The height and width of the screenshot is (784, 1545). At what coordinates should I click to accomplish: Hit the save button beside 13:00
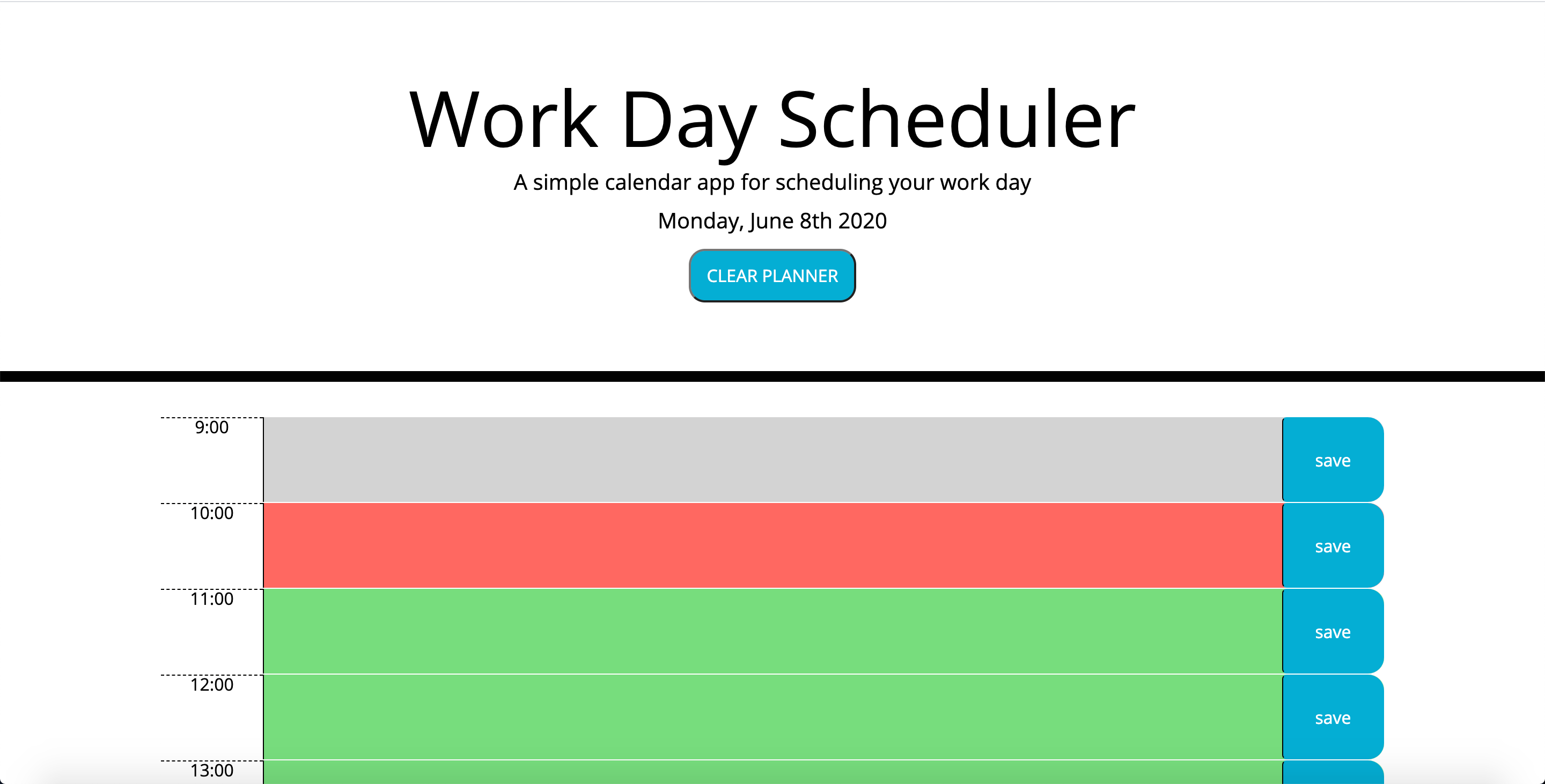pyautogui.click(x=1332, y=773)
